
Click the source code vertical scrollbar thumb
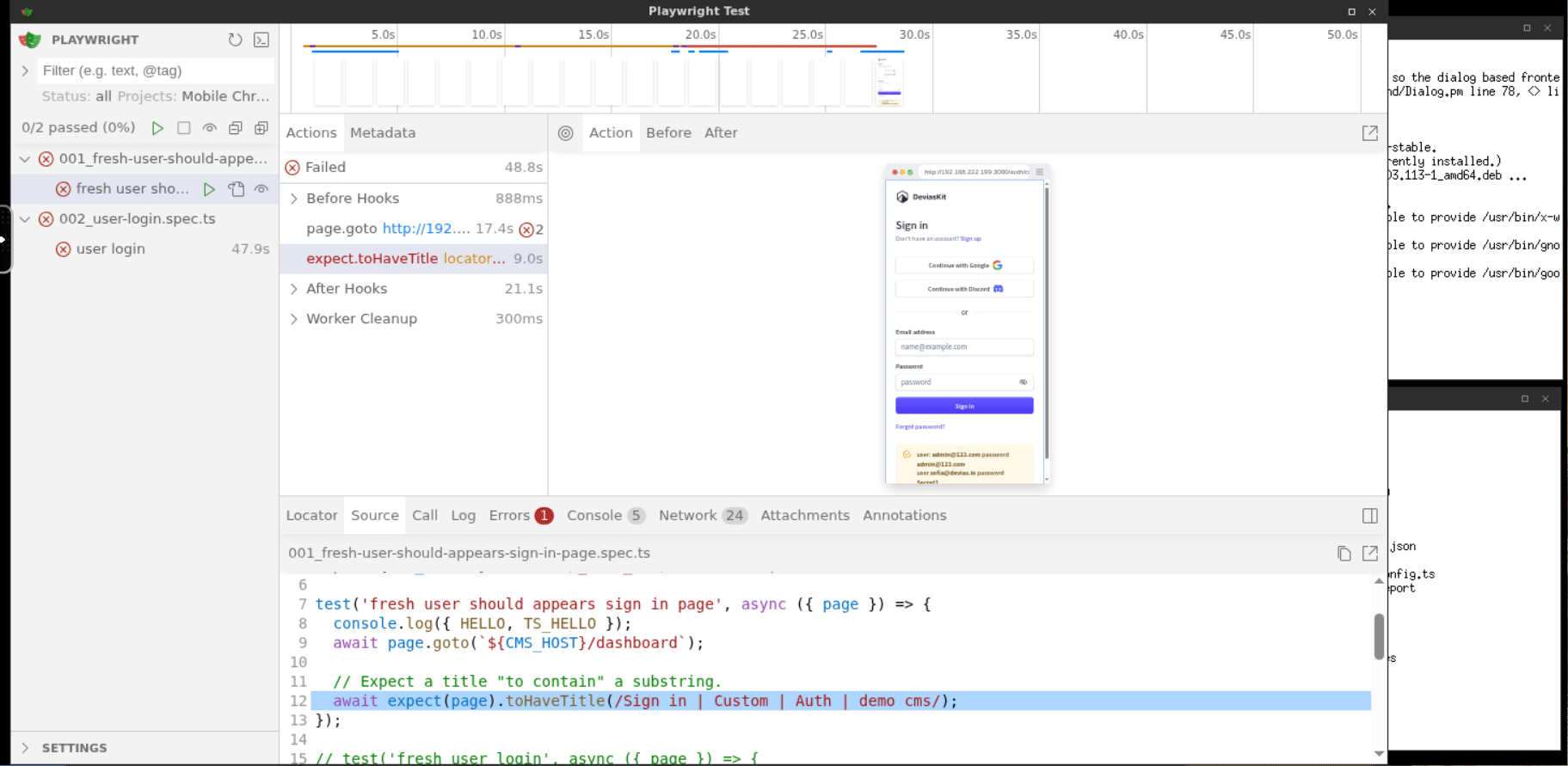point(1379,636)
